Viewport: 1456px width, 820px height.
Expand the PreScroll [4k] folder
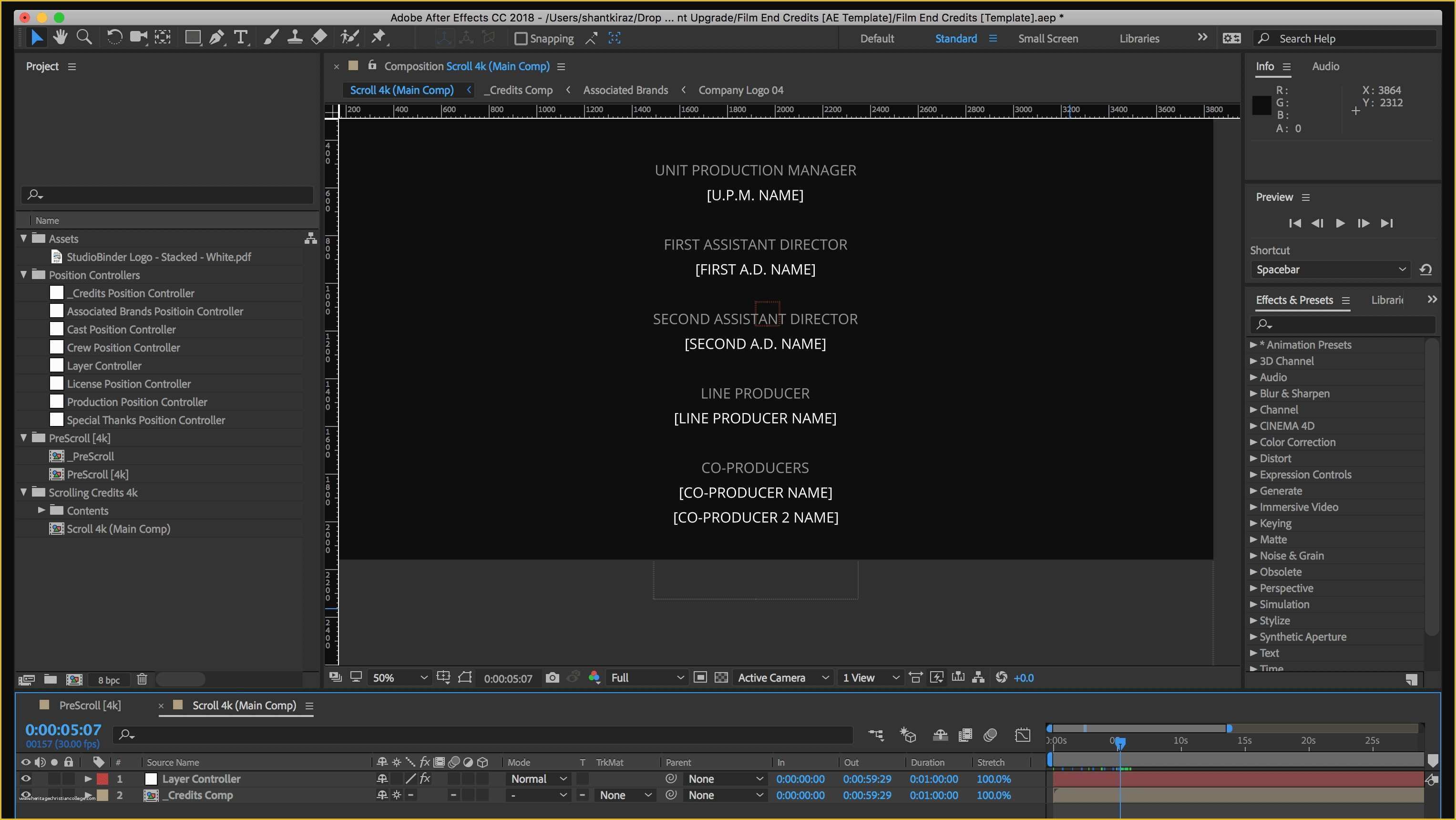point(23,437)
